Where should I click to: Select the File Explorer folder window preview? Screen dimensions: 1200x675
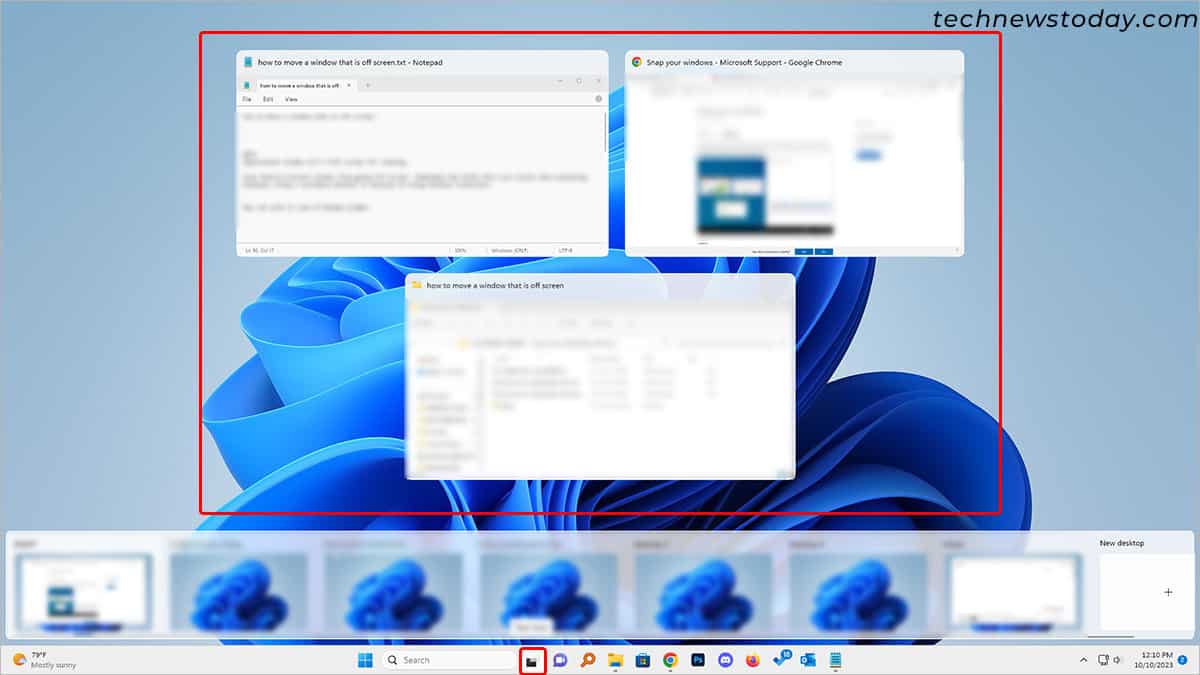click(x=600, y=387)
